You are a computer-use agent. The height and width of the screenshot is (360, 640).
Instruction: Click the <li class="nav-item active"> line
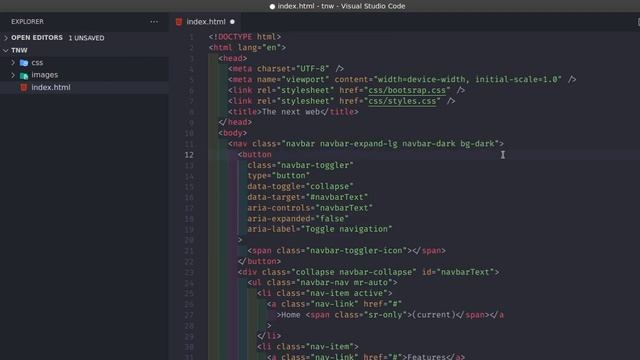[x=324, y=293]
